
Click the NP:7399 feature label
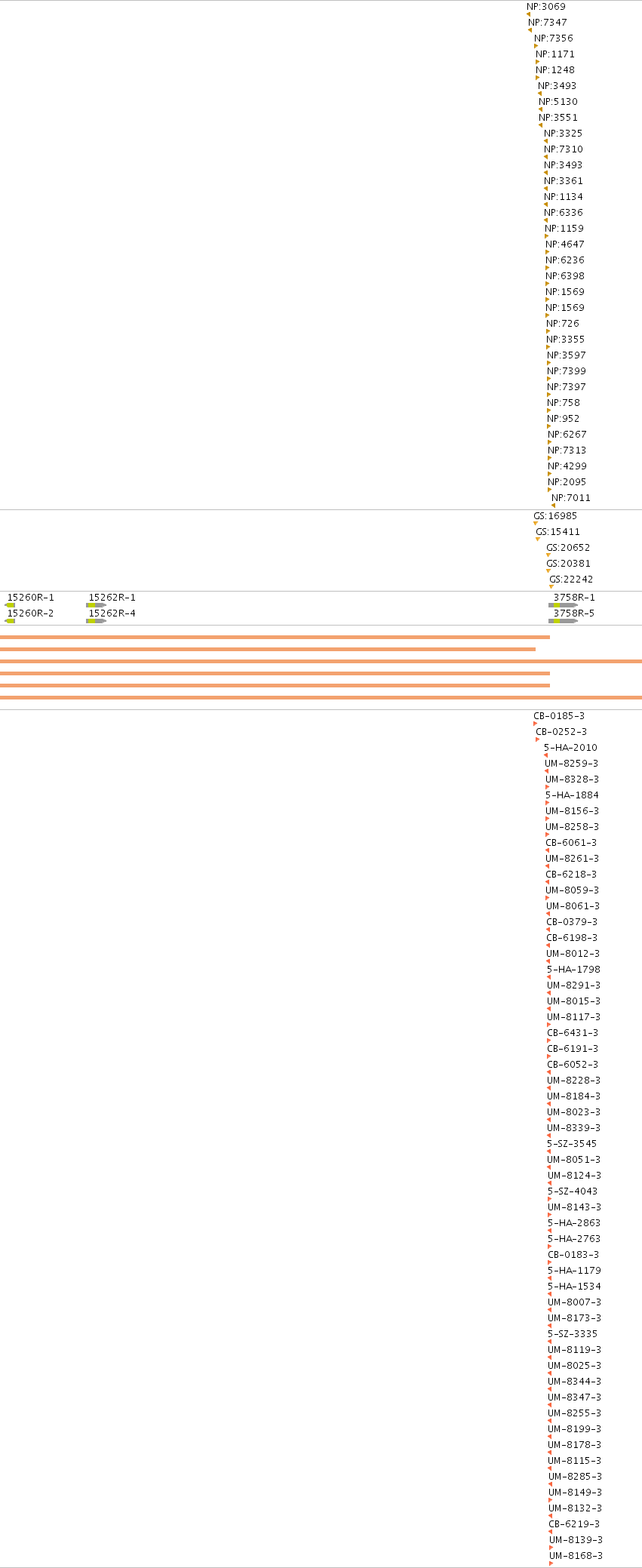pyautogui.click(x=567, y=371)
